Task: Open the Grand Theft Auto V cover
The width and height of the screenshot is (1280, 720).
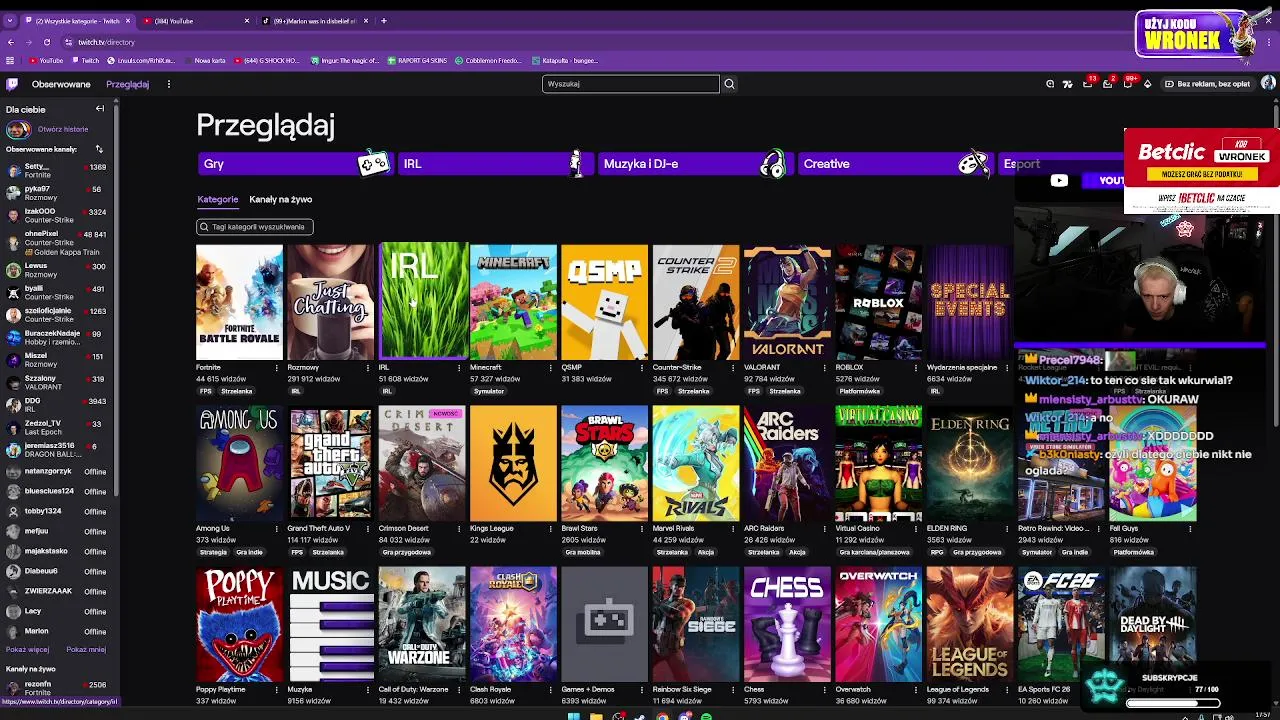Action: click(x=330, y=463)
